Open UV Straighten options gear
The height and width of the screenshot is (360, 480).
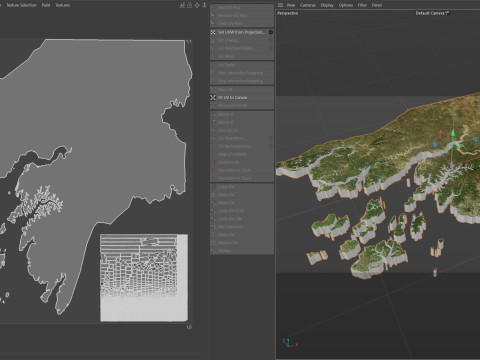pyautogui.click(x=271, y=138)
